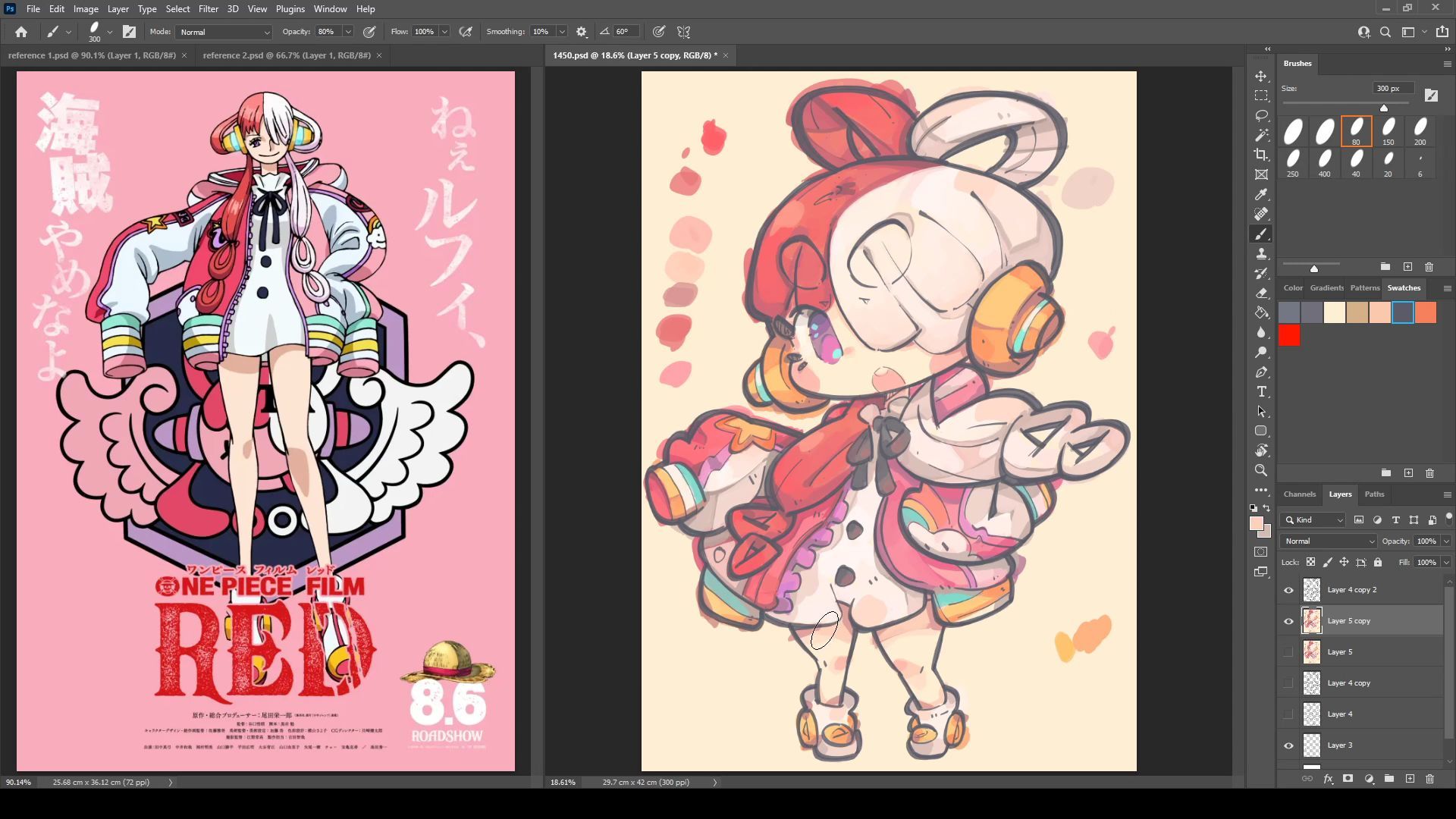Go to Photoshop Home screen

(x=21, y=32)
